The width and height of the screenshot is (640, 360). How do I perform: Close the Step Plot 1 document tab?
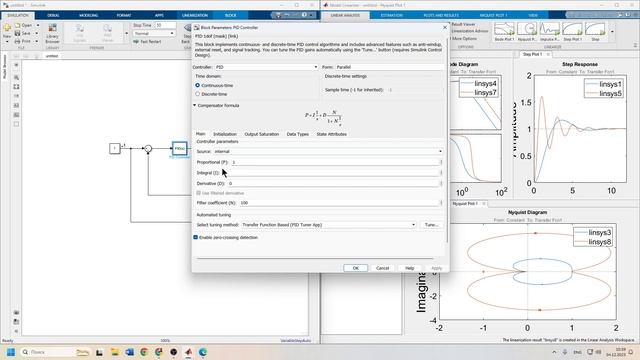[548, 54]
